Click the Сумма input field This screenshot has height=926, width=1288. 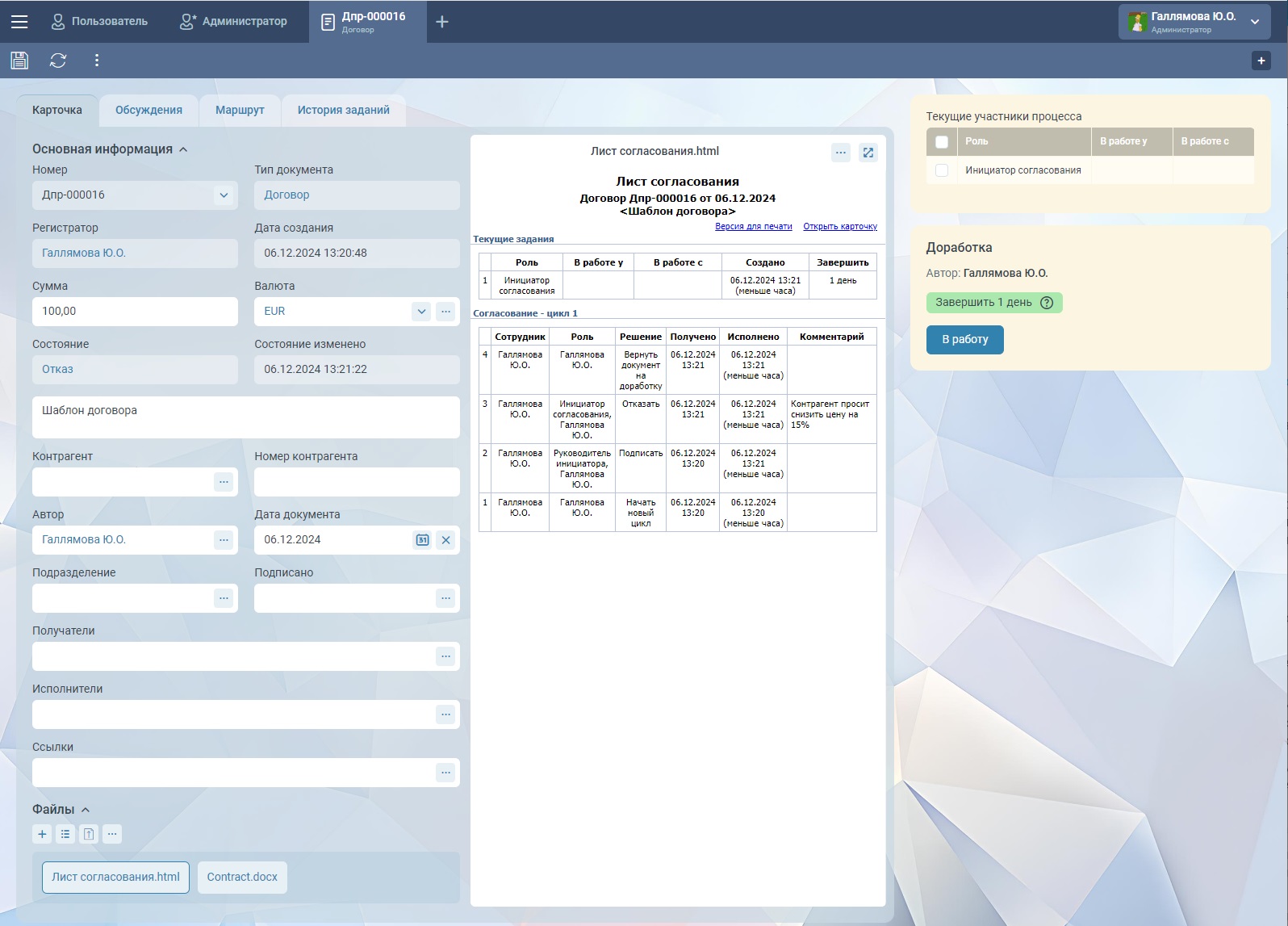[x=135, y=312]
